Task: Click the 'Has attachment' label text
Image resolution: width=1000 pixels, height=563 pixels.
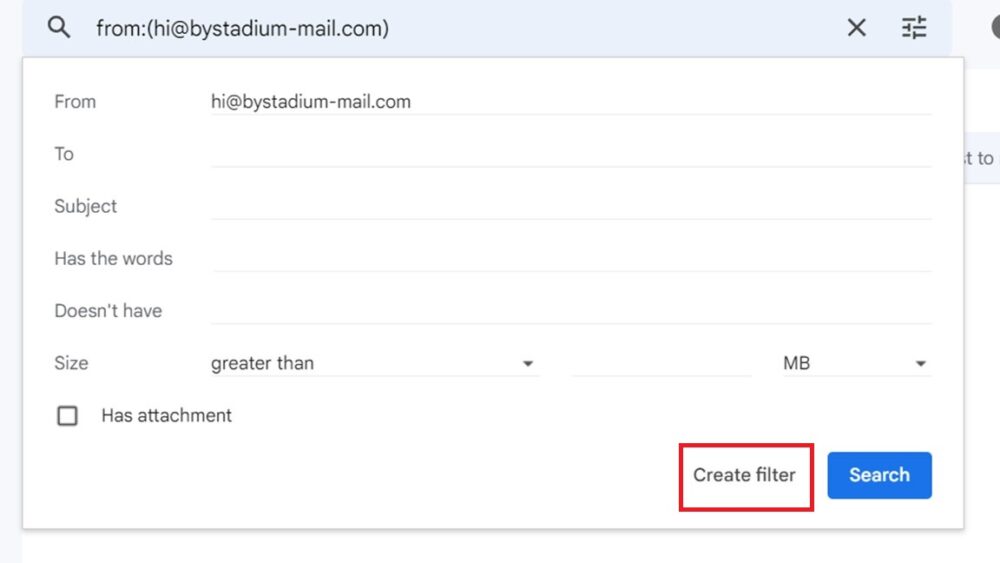Action: 166,416
